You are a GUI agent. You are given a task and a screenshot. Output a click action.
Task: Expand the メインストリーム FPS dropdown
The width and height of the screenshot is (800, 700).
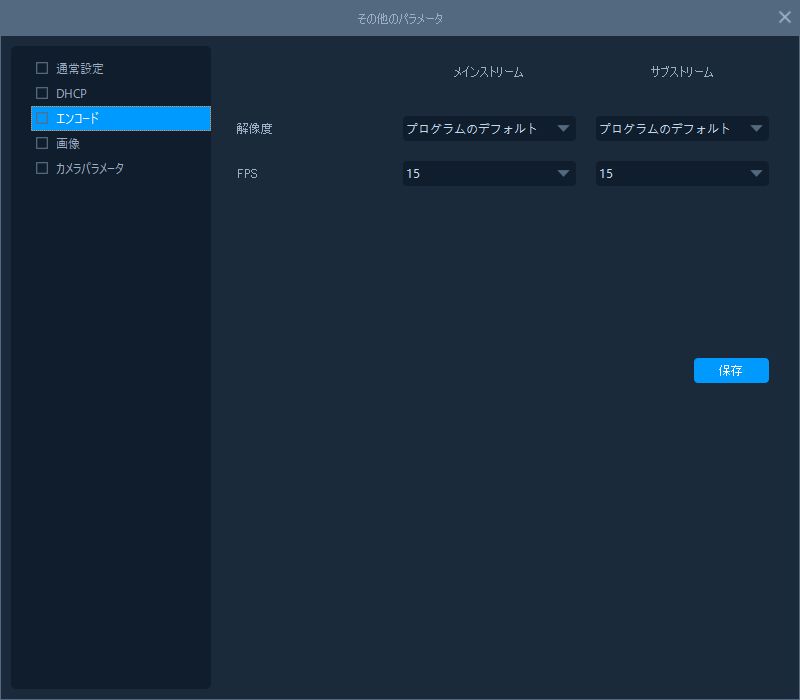(488, 174)
